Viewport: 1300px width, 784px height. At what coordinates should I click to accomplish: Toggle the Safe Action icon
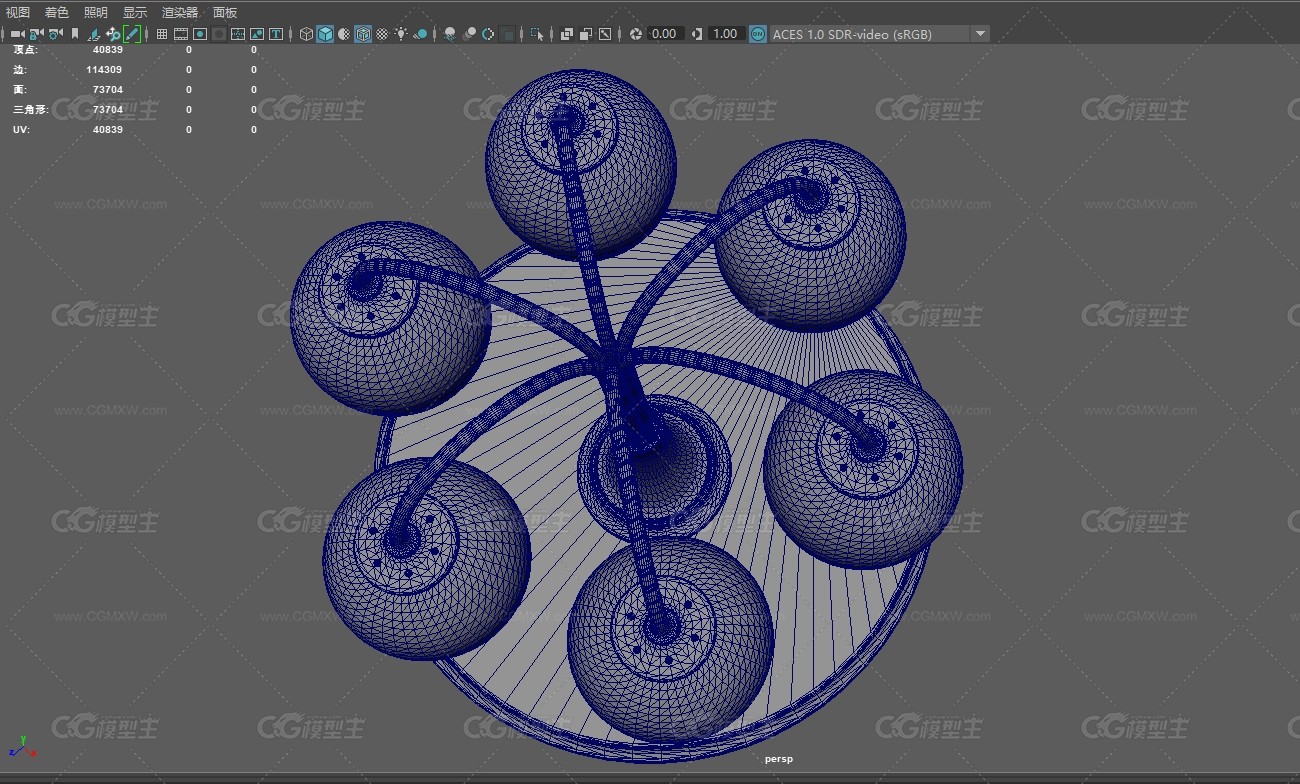(257, 34)
